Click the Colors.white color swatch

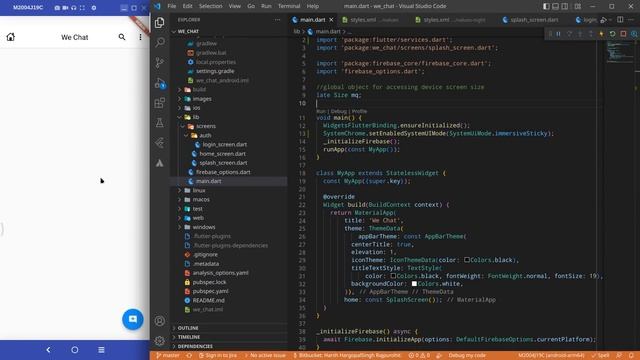(414, 284)
